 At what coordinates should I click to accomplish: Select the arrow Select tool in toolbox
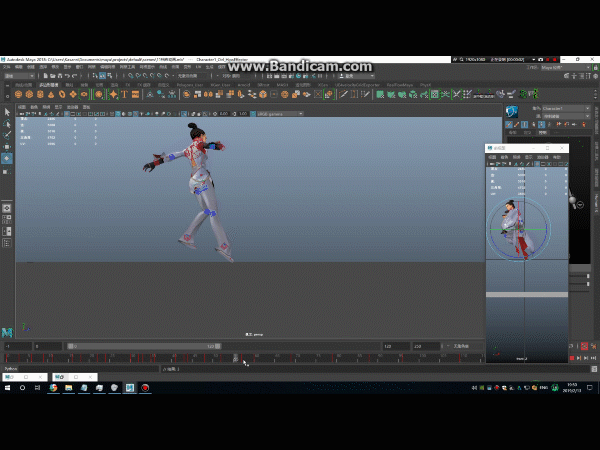[x=7, y=112]
